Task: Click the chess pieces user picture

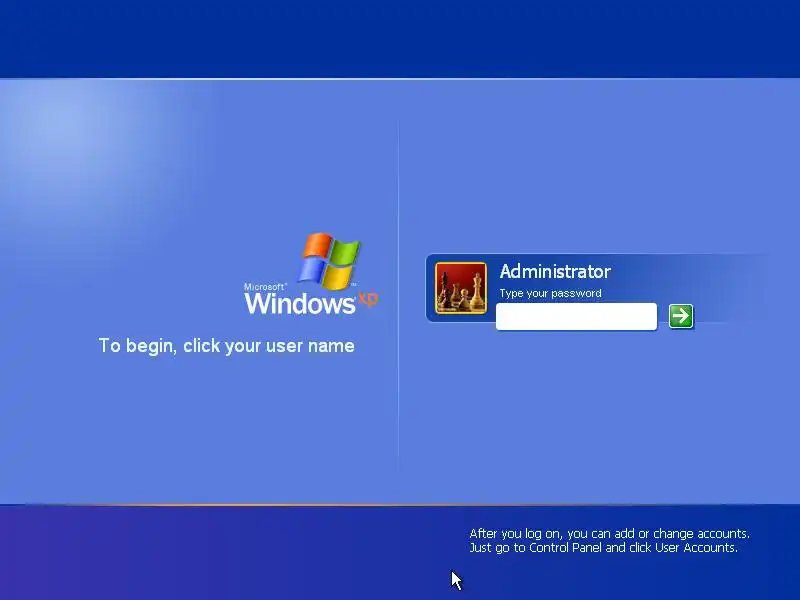Action: 461,288
